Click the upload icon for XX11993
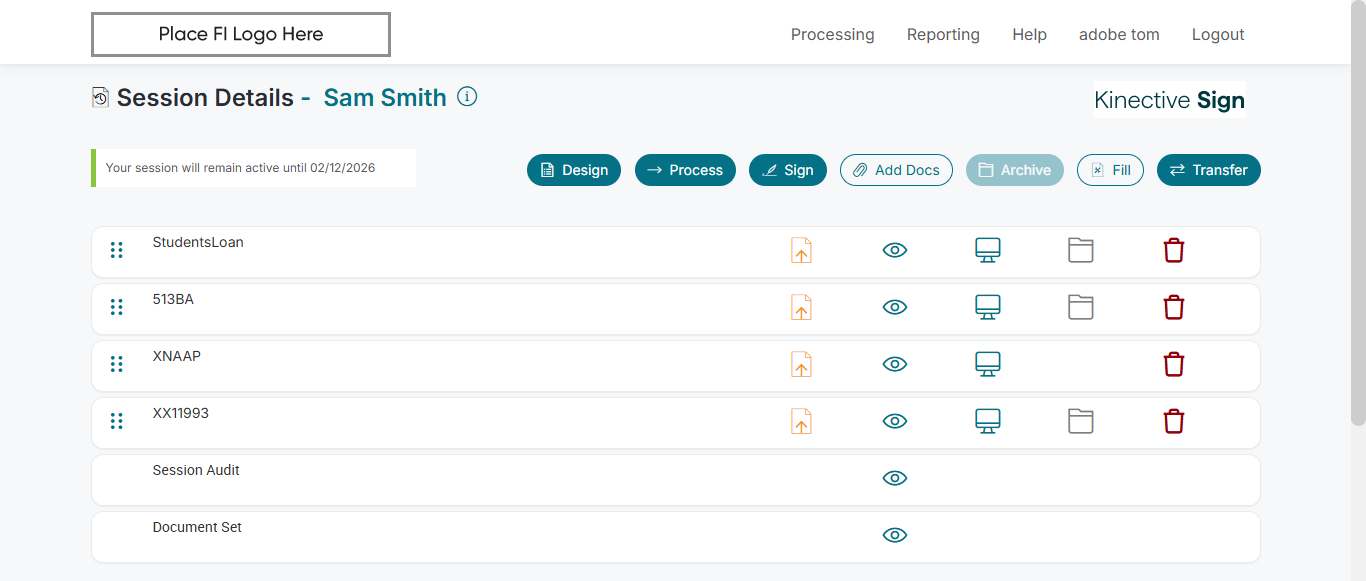This screenshot has width=1366, height=581. pyautogui.click(x=801, y=421)
